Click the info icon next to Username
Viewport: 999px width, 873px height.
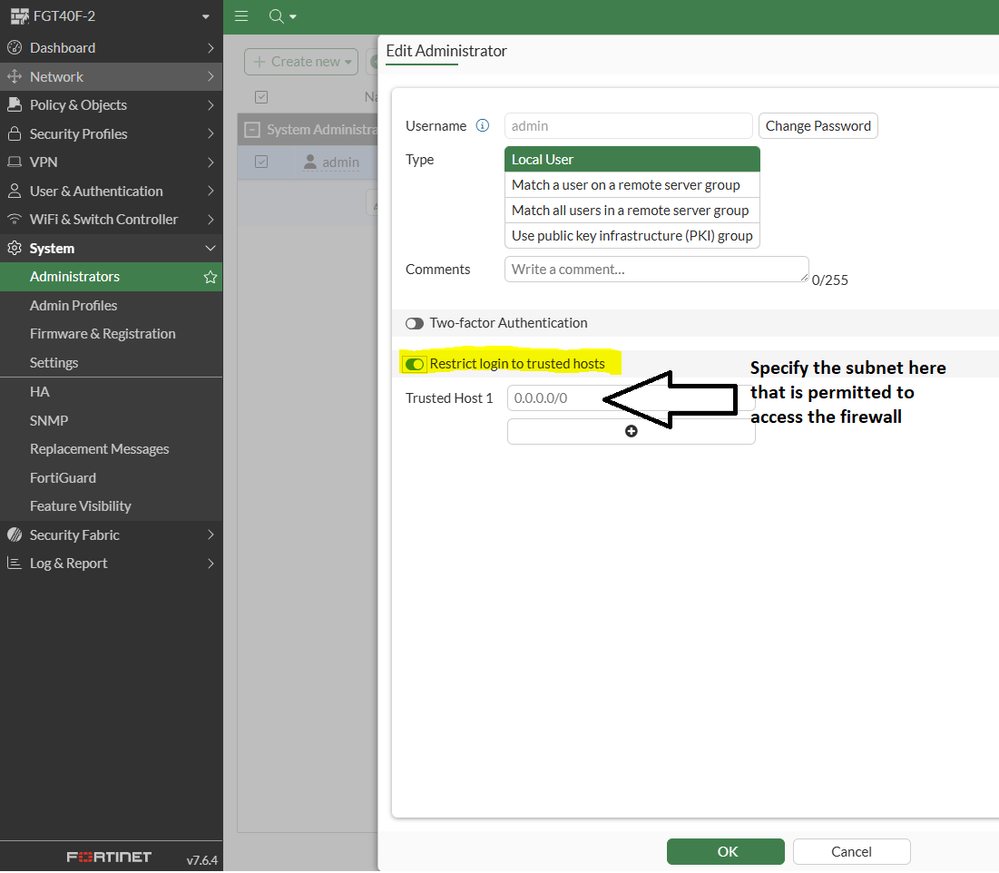coord(483,126)
